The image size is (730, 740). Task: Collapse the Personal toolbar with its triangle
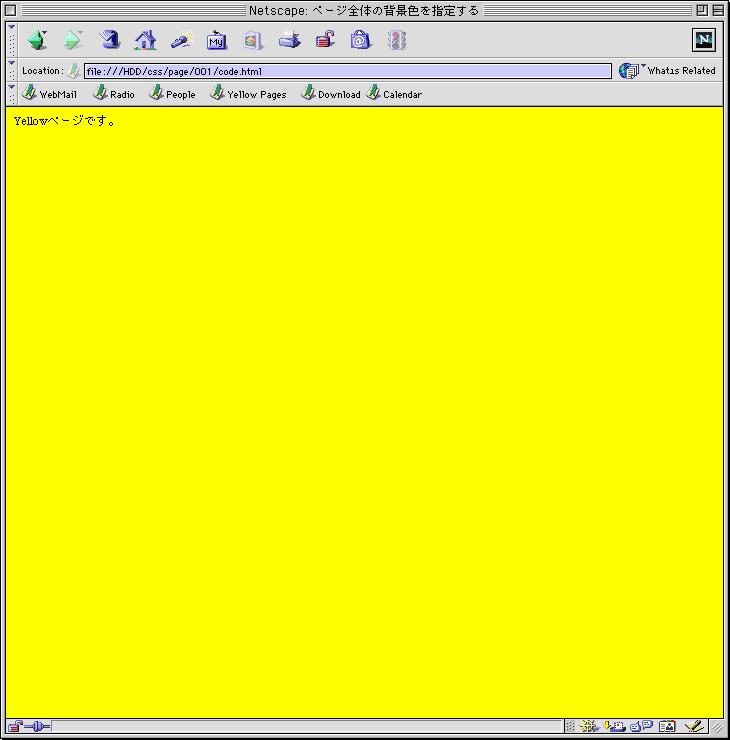click(x=12, y=87)
